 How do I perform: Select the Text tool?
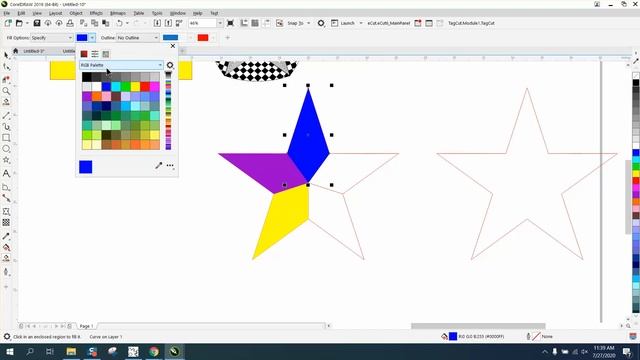click(x=6, y=173)
